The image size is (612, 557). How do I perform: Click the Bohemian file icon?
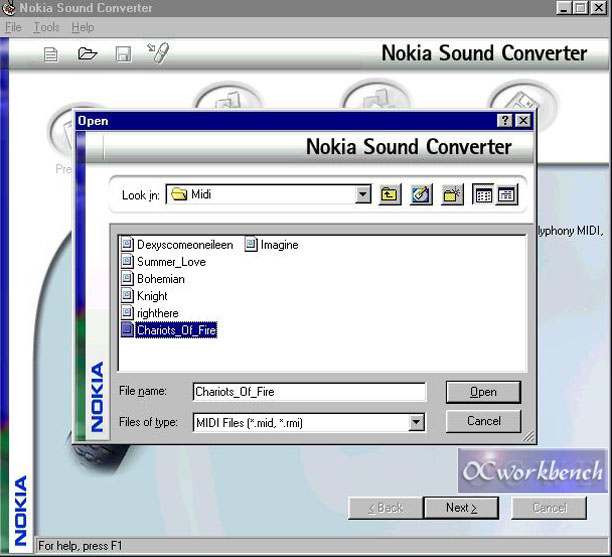127,278
